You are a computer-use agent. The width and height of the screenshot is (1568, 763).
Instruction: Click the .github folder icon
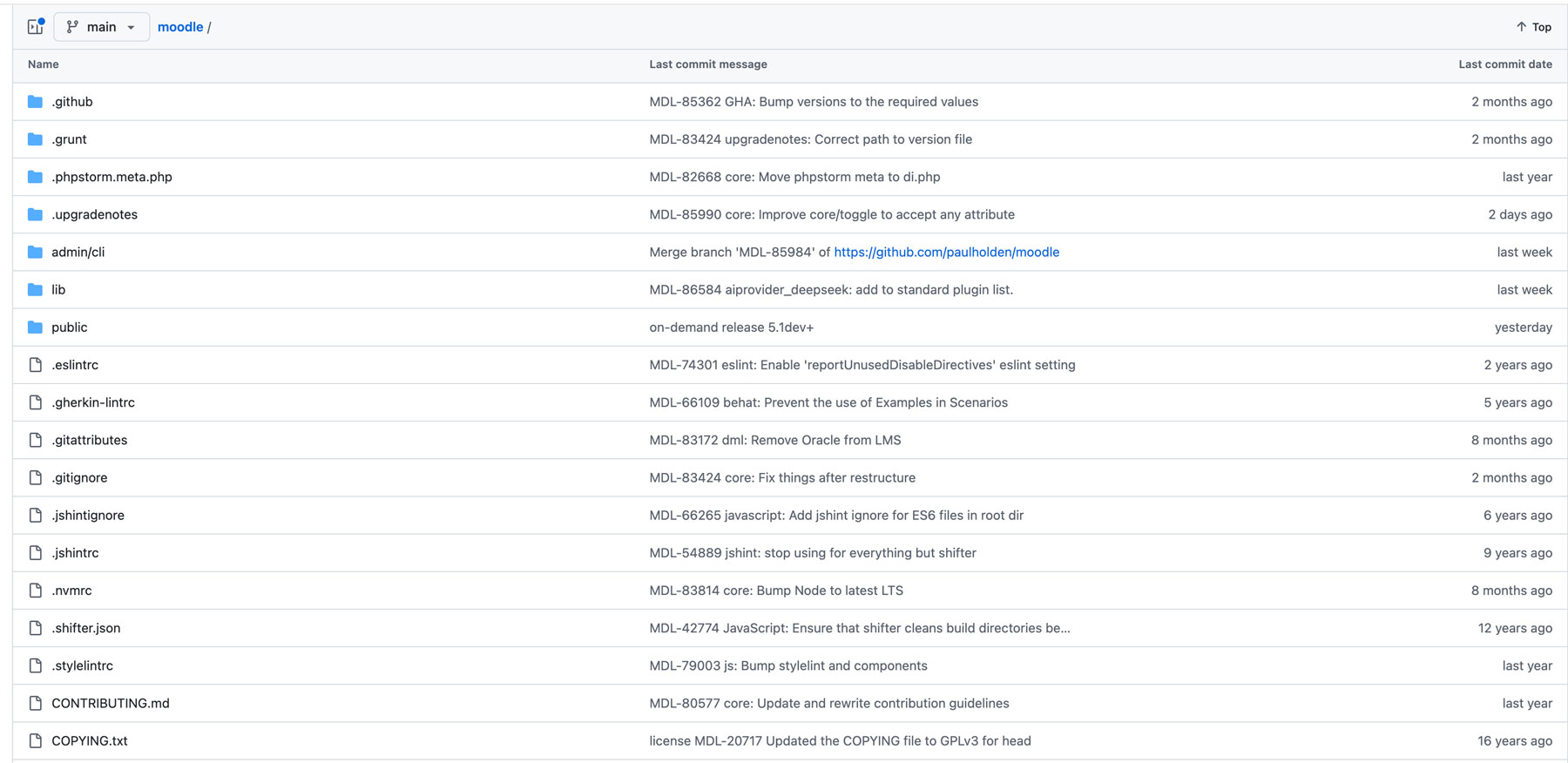tap(35, 102)
